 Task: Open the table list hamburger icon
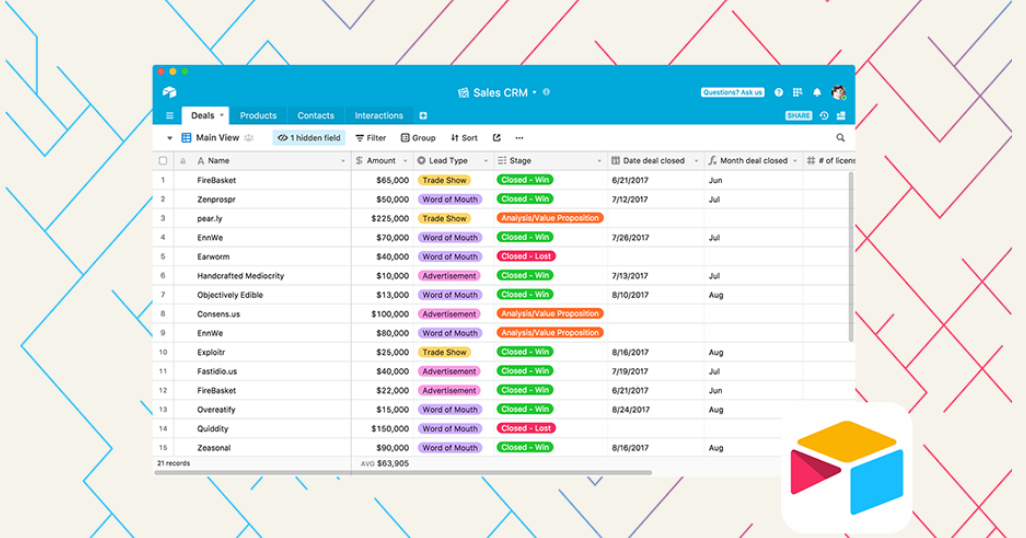click(x=169, y=116)
